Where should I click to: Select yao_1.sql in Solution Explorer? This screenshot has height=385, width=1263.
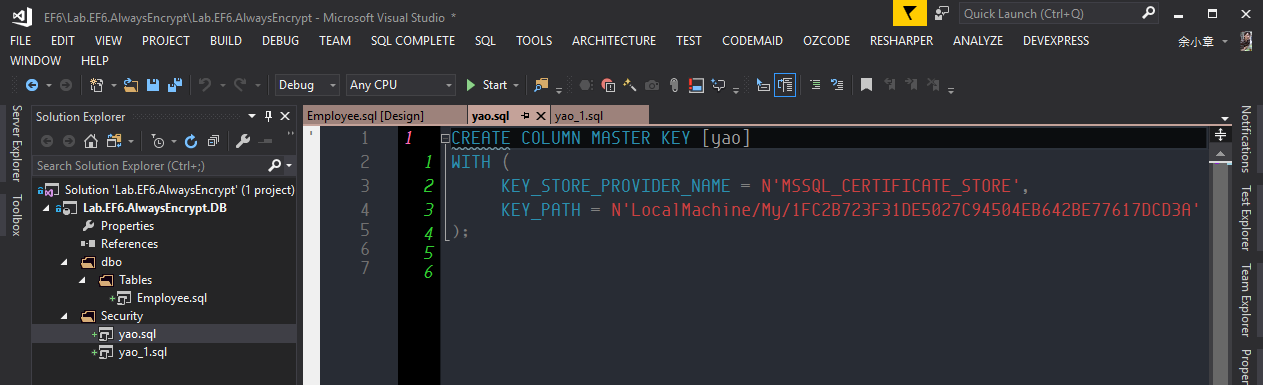(x=142, y=352)
